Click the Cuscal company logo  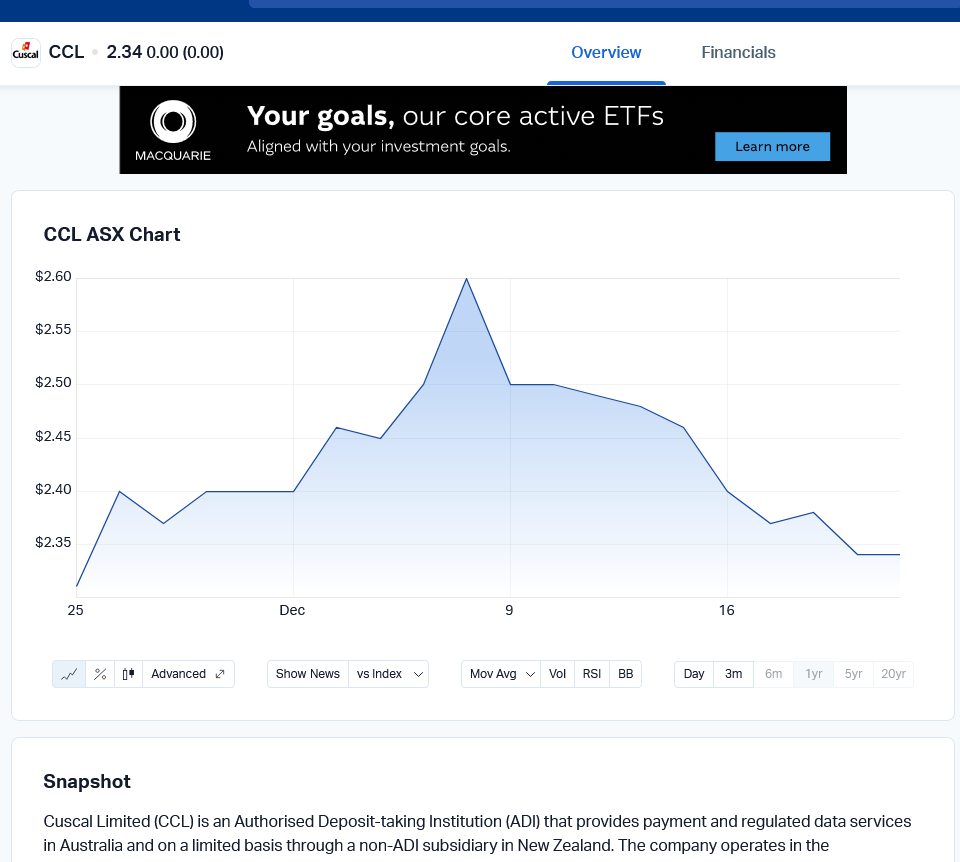(x=25, y=52)
